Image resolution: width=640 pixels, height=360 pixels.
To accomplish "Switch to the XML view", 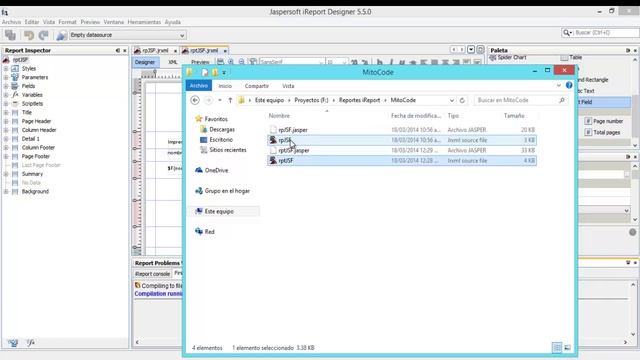I will click(173, 62).
